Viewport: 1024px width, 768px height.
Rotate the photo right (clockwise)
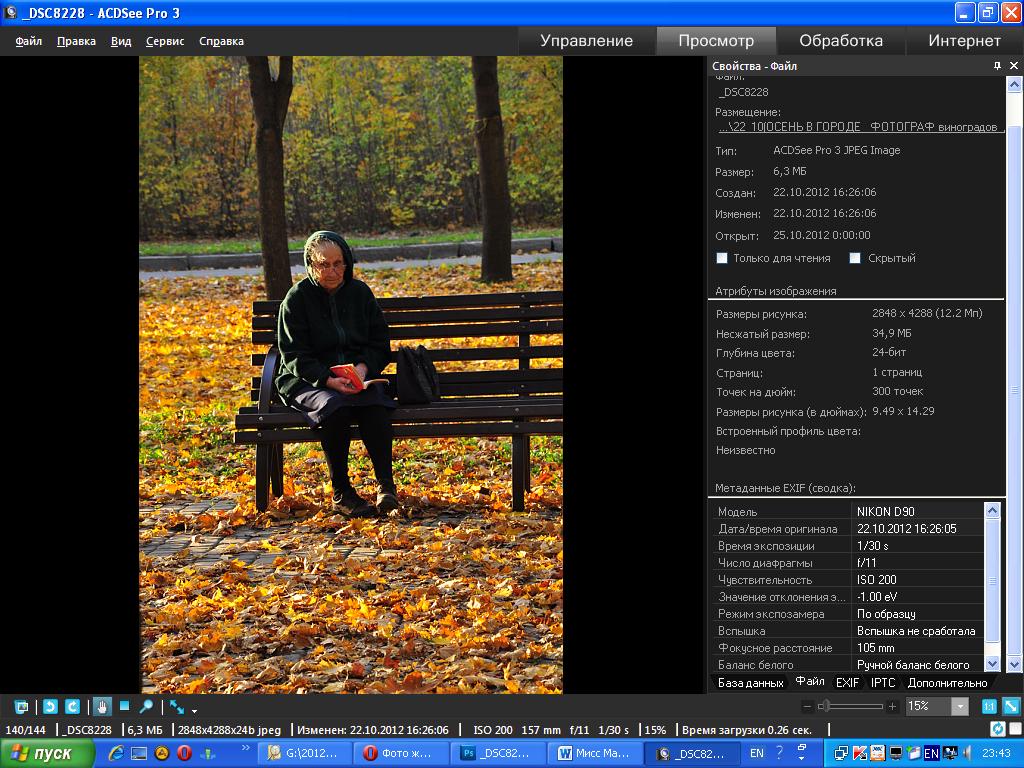pos(72,706)
